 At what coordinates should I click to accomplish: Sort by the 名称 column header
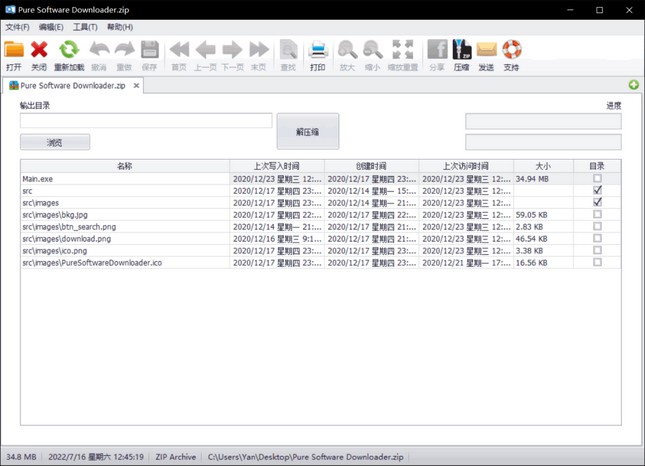[125, 166]
